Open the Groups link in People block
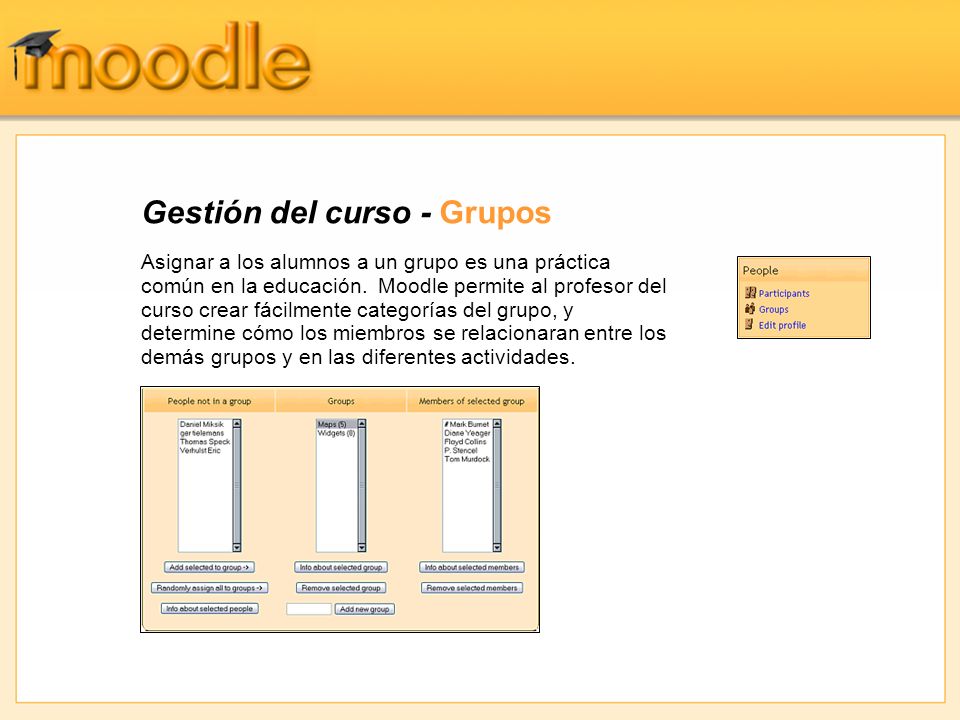 (774, 310)
